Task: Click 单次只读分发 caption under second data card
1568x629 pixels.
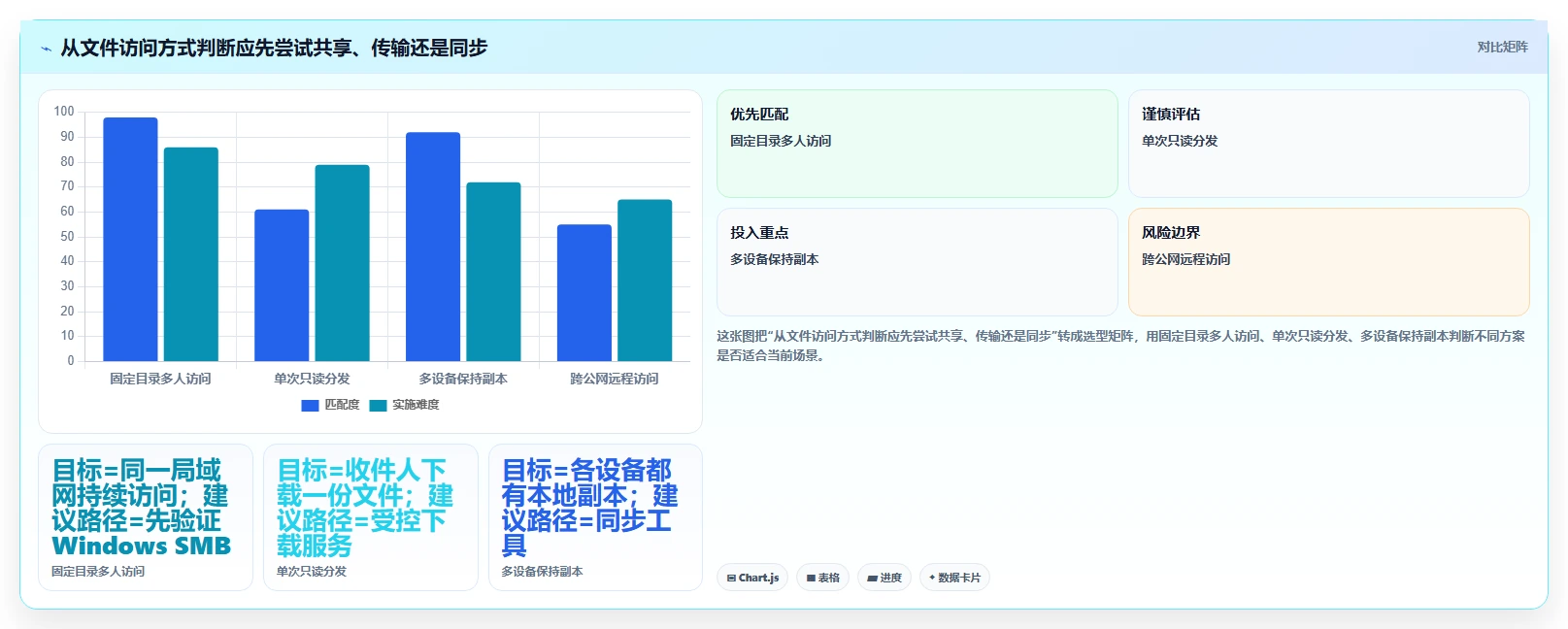Action: pyautogui.click(x=312, y=572)
